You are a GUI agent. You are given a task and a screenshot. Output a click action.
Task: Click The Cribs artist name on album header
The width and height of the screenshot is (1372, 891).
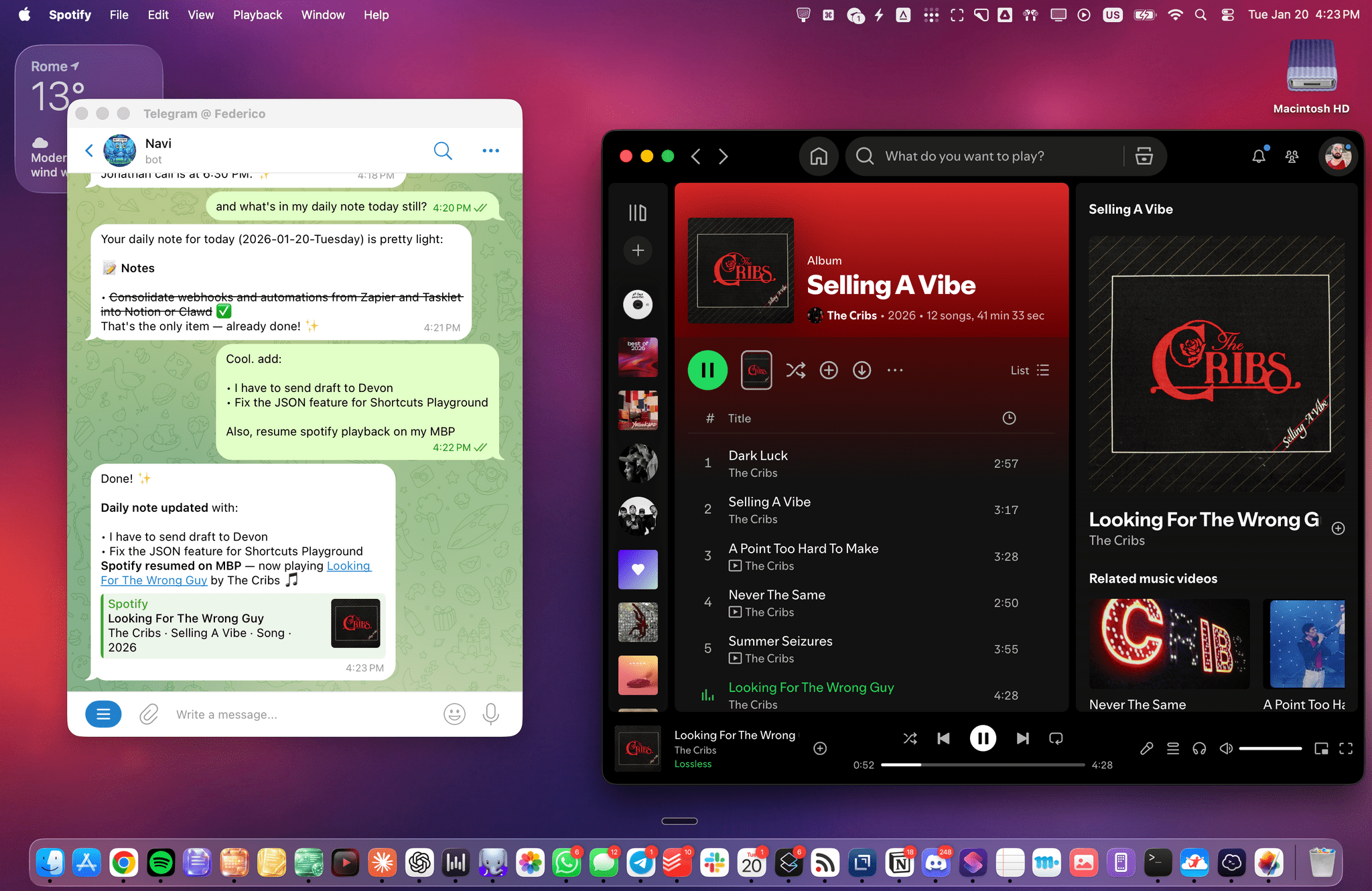pos(851,315)
